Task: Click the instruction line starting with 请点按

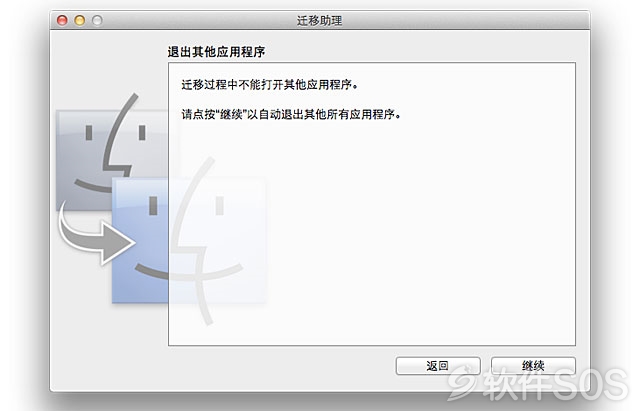Action: [x=291, y=114]
